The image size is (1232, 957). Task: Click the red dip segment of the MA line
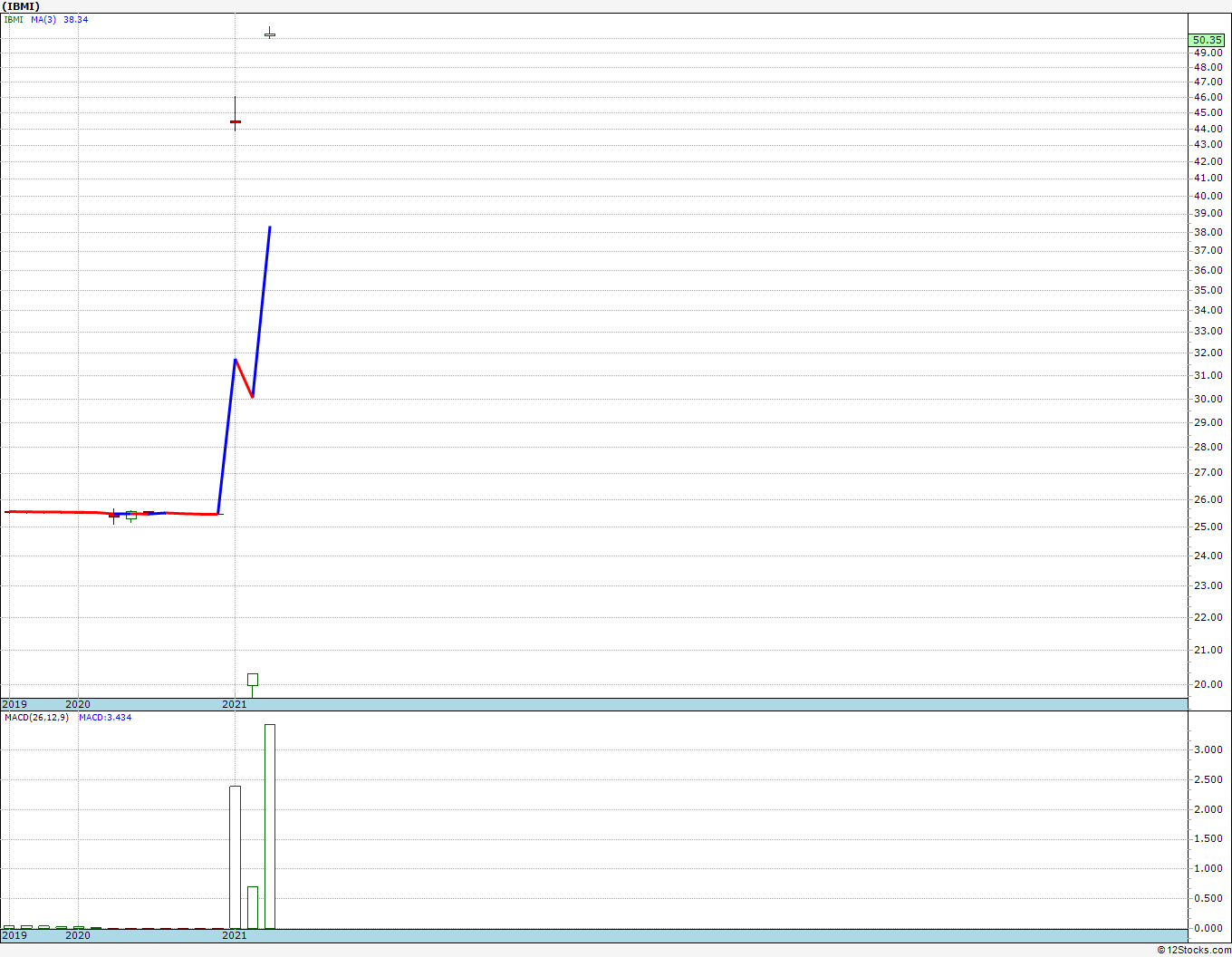244,379
